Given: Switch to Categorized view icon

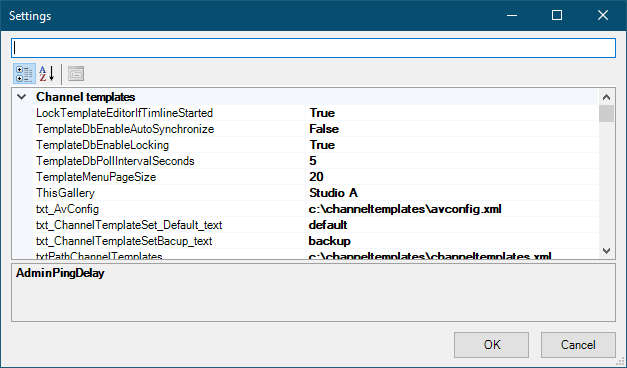Looking at the screenshot, I should [24, 74].
